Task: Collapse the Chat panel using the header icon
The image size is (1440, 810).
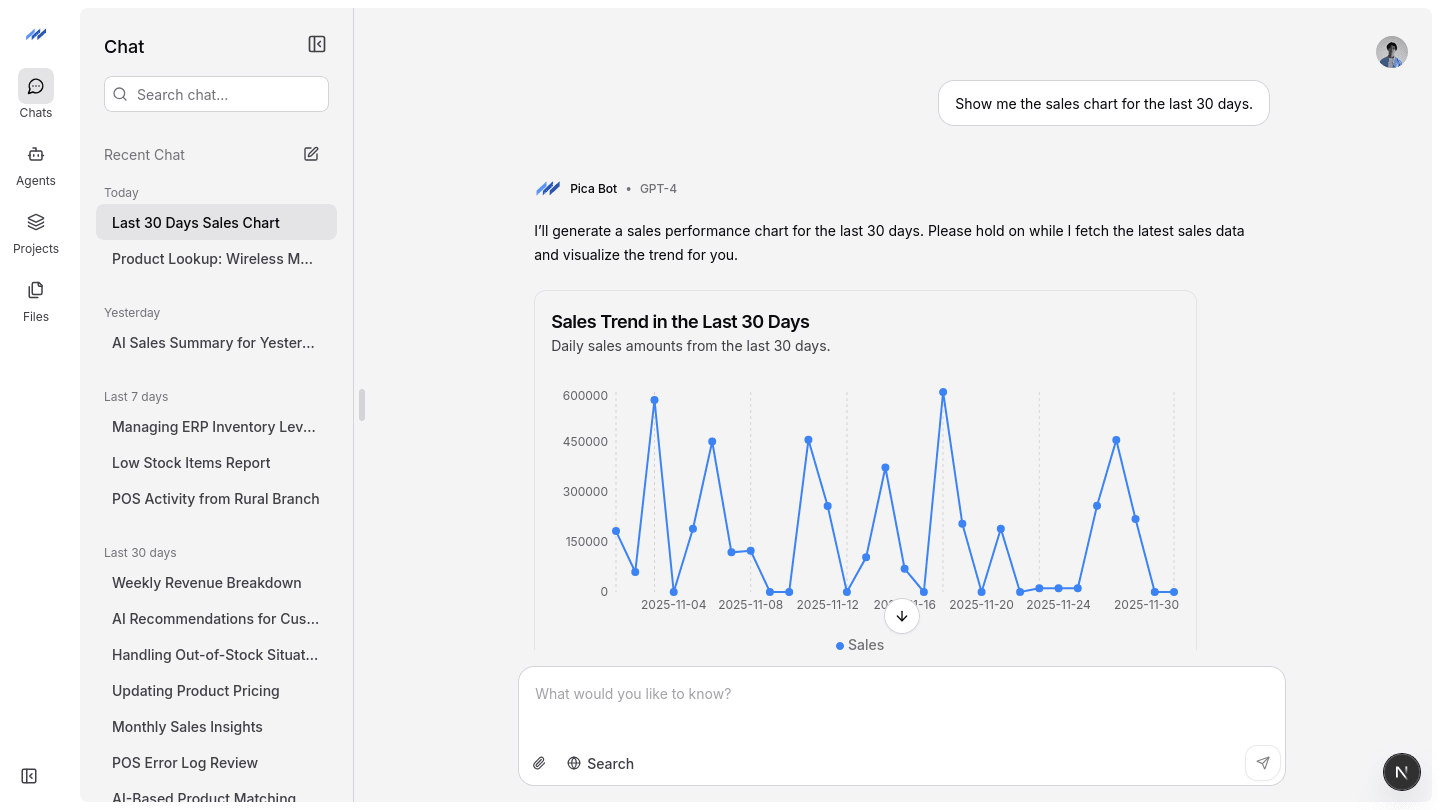Action: [x=317, y=44]
